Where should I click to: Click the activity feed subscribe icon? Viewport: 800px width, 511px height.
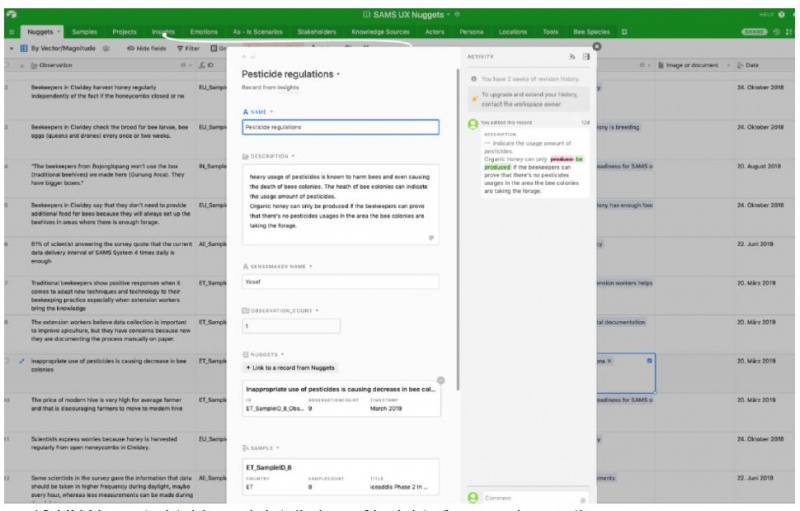[572, 57]
